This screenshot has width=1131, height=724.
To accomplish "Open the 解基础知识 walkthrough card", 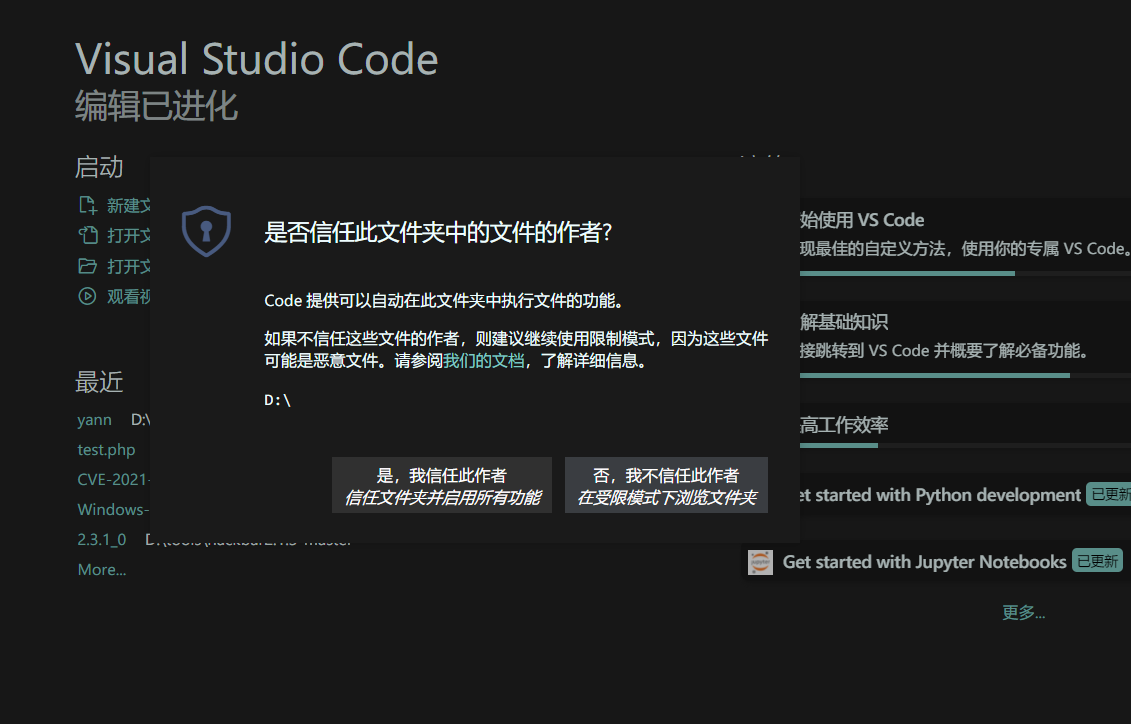I will [965, 338].
